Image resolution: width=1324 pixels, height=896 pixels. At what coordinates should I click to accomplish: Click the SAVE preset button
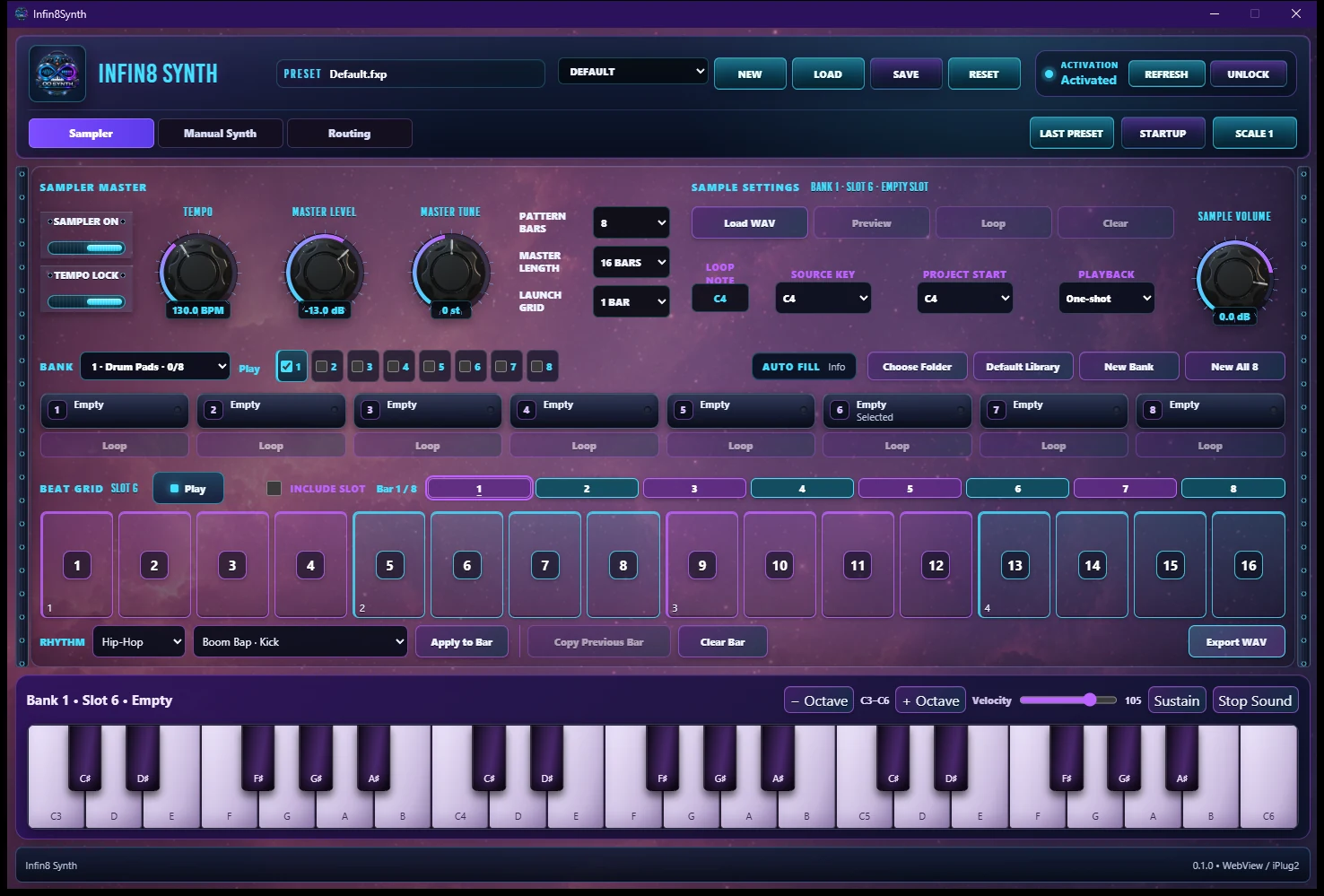coord(906,74)
